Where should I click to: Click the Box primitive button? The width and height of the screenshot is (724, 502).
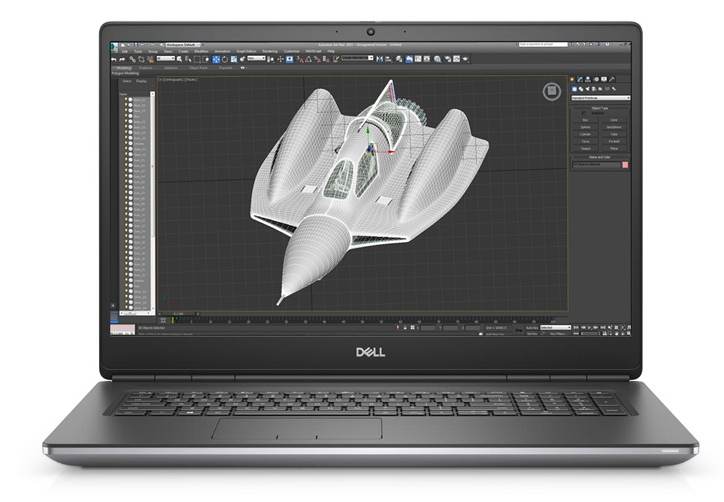point(585,120)
